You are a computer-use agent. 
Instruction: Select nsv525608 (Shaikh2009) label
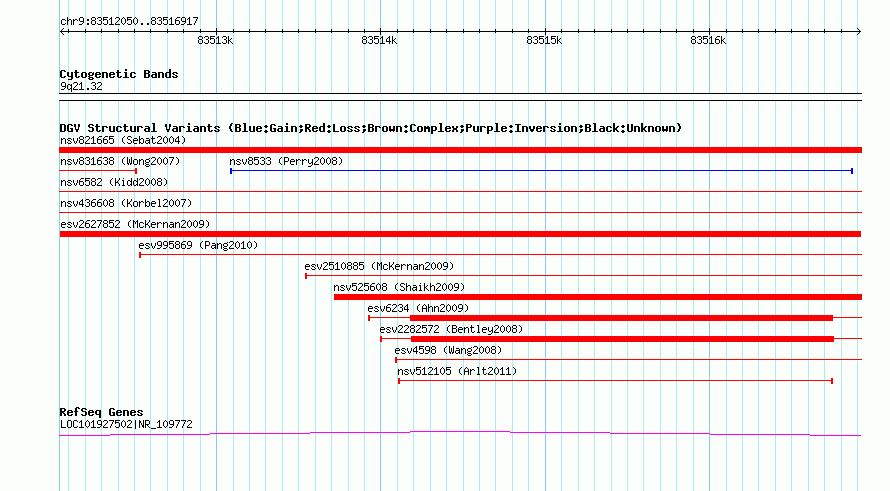399,287
